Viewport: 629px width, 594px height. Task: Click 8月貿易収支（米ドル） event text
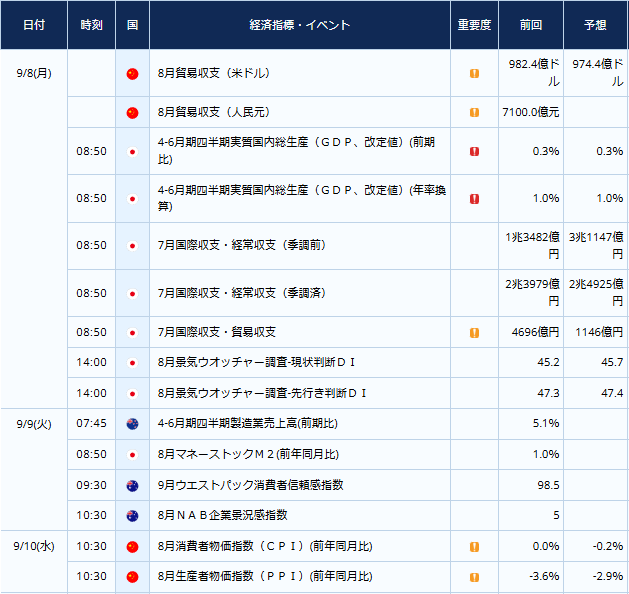coord(214,73)
